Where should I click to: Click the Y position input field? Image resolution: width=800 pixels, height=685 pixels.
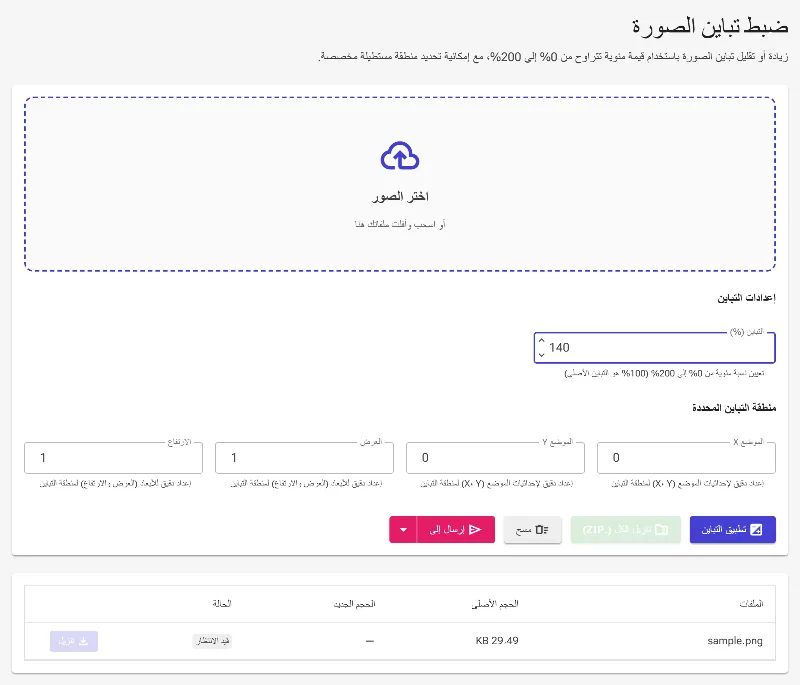[x=495, y=458]
